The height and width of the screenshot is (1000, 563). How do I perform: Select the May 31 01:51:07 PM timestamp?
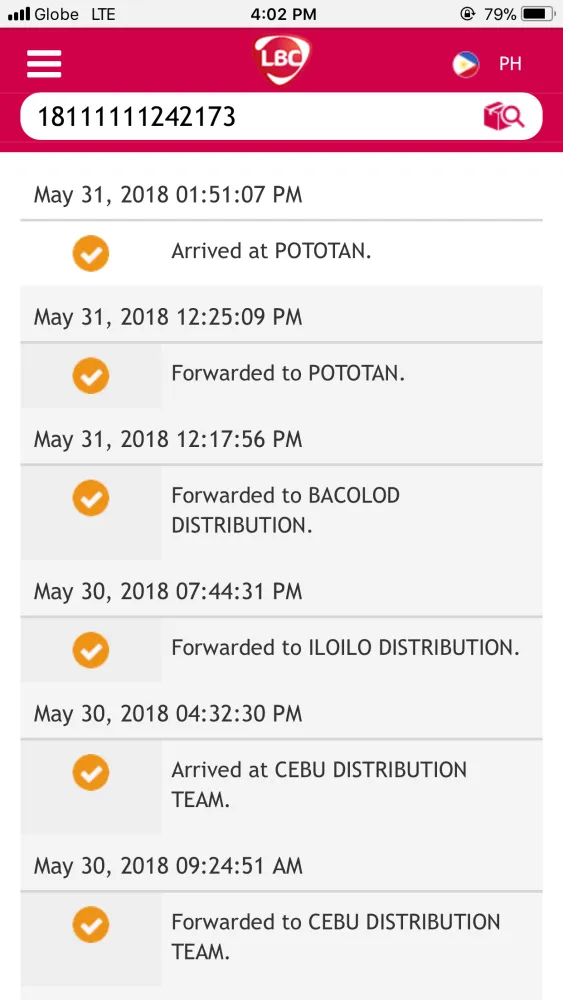click(168, 195)
